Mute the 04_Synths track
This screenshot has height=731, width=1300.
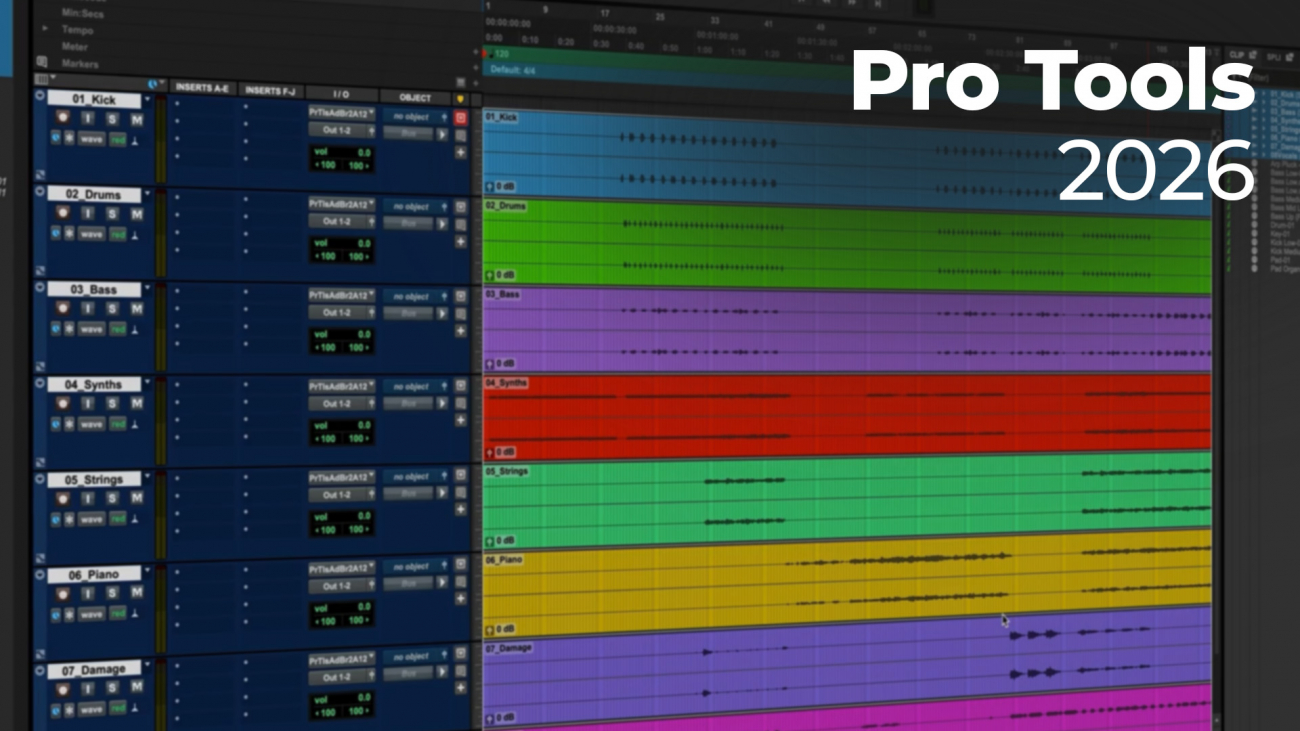click(136, 404)
